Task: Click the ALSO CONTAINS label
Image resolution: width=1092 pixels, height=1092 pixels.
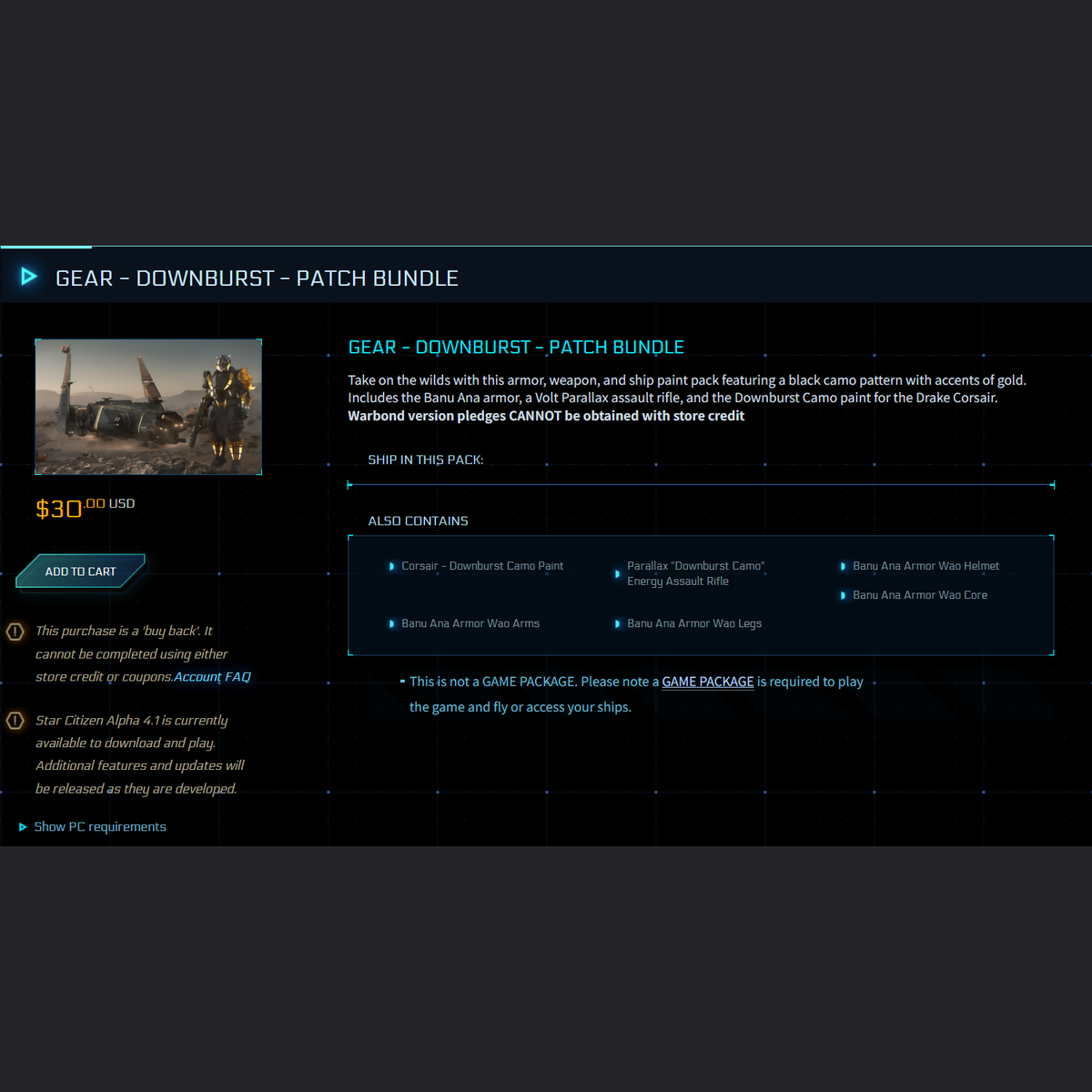Action: [x=418, y=521]
